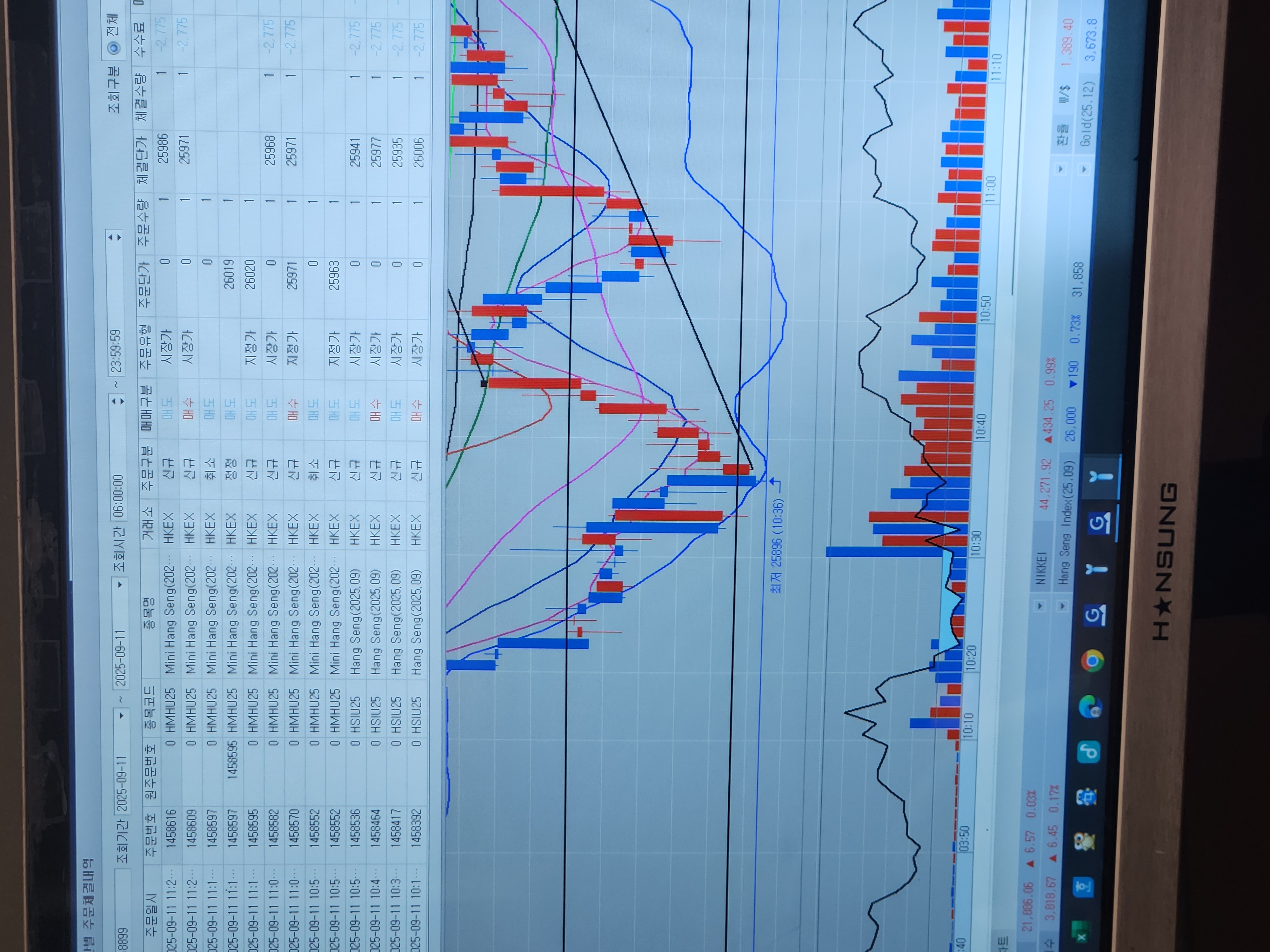The height and width of the screenshot is (952, 1270).
Task: Open the first white Y-shaped taskbar icon
Action: click(1097, 569)
